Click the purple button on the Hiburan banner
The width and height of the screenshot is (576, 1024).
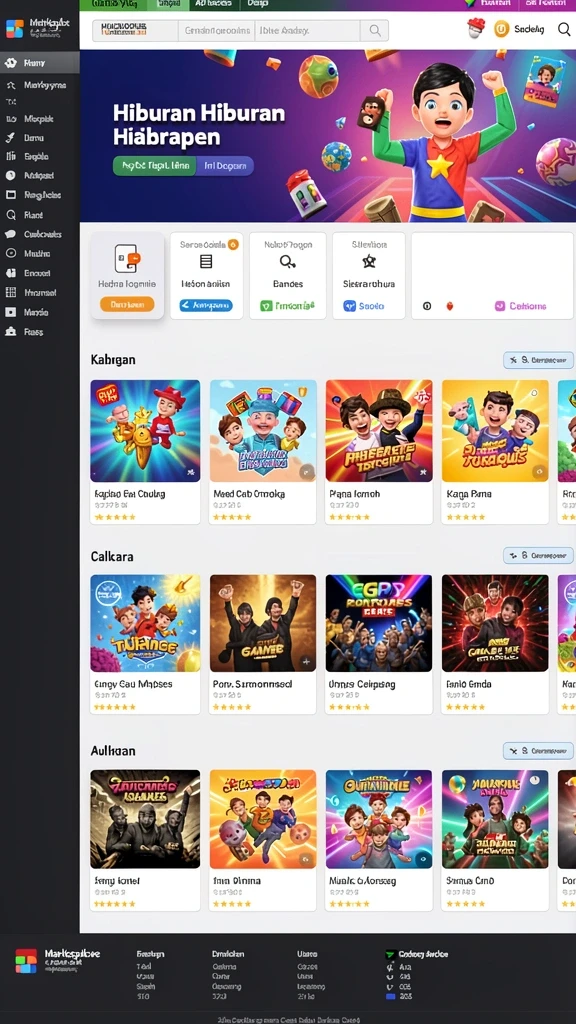tap(225, 166)
